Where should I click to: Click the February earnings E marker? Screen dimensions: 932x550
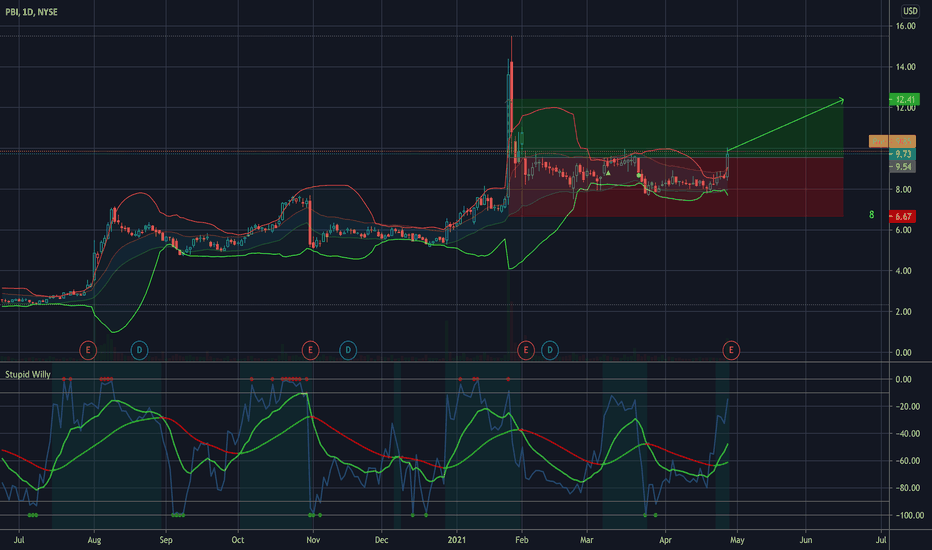point(525,350)
